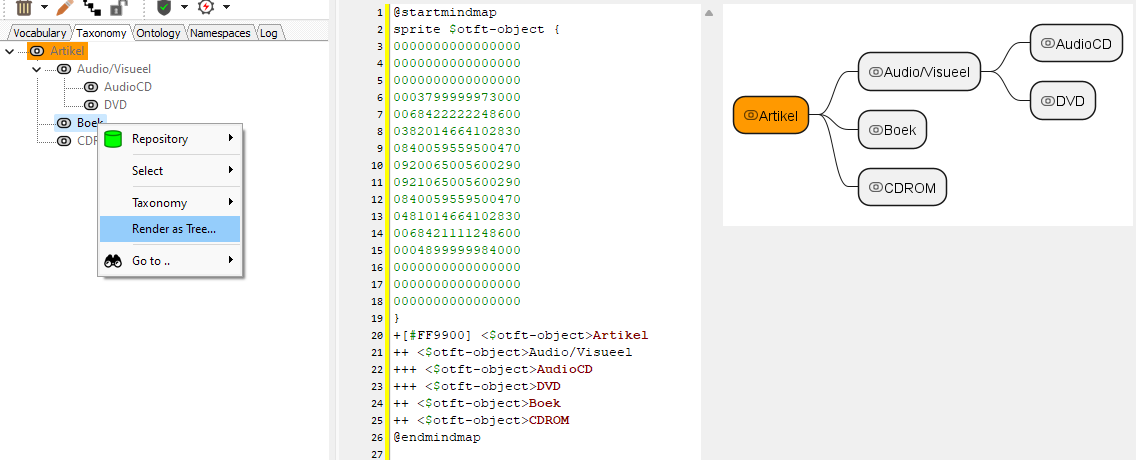Open the dropdown arrow beside the shield icon
This screenshot has height=460, width=1136.
click(184, 7)
